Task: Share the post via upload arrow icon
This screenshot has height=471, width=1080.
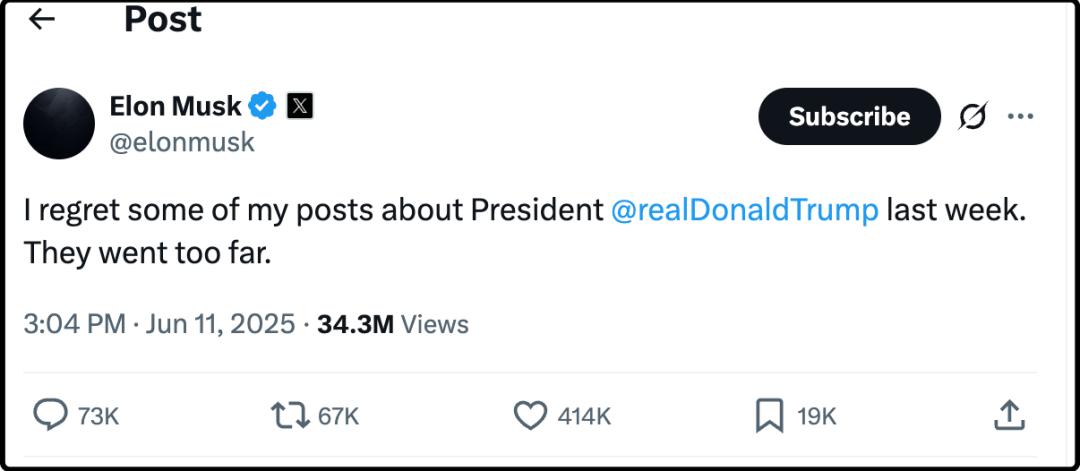Action: click(x=1009, y=415)
